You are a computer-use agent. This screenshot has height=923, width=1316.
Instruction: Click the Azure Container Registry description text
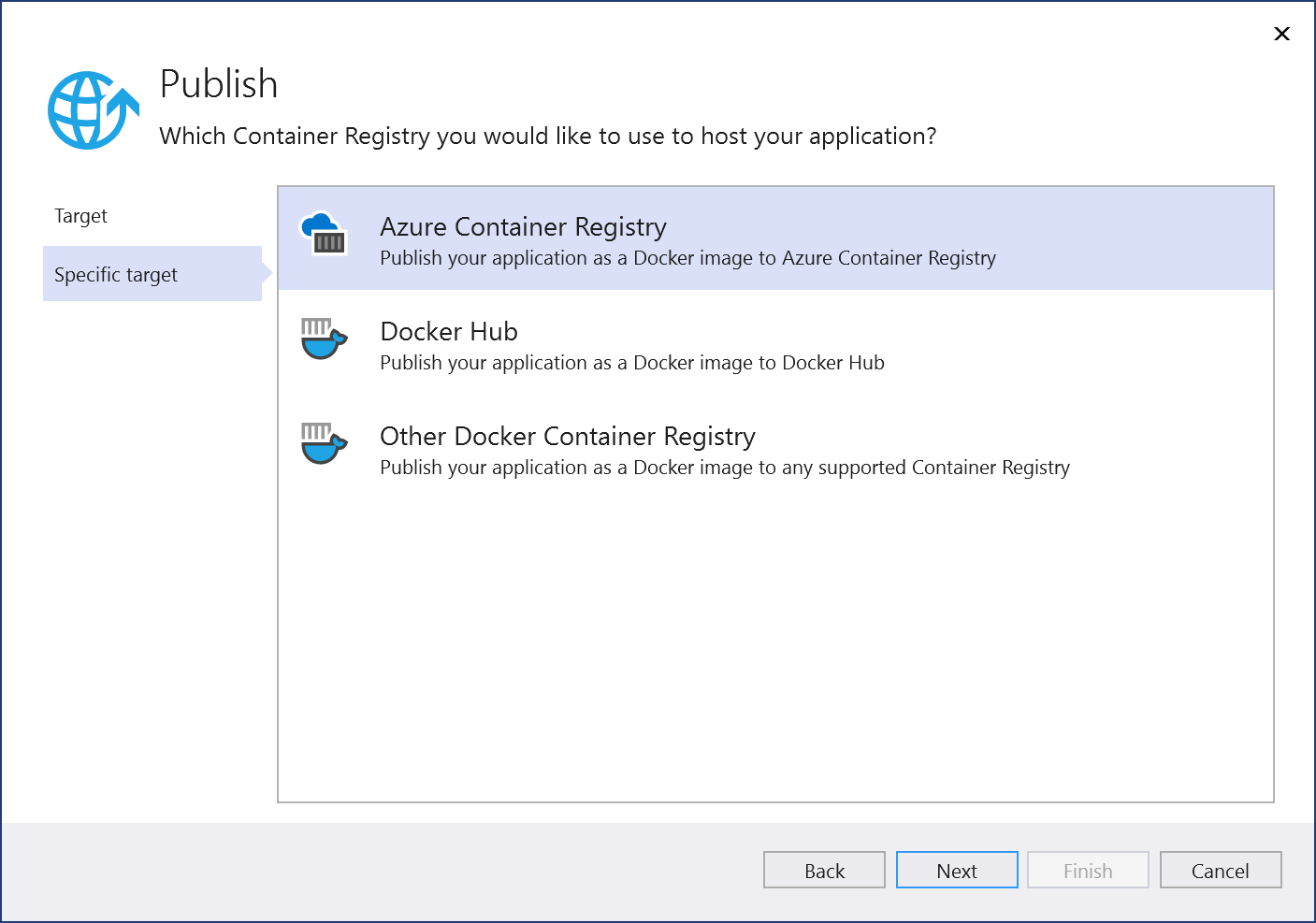point(687,258)
